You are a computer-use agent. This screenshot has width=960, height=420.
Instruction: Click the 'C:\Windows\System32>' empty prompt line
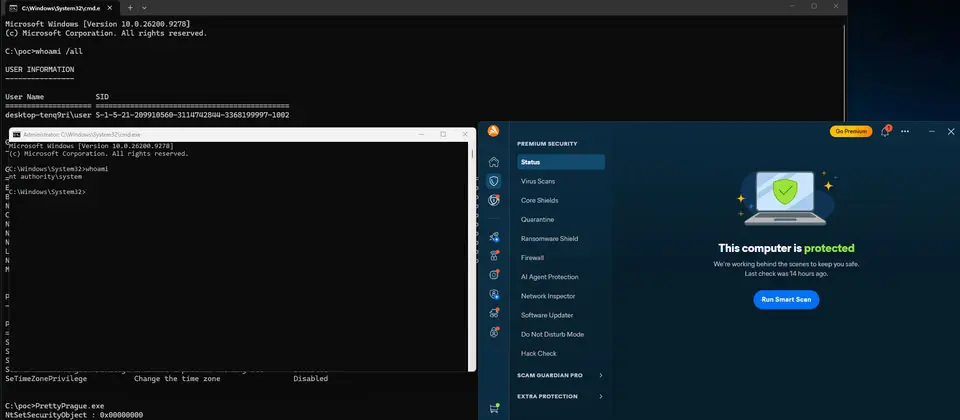point(47,192)
